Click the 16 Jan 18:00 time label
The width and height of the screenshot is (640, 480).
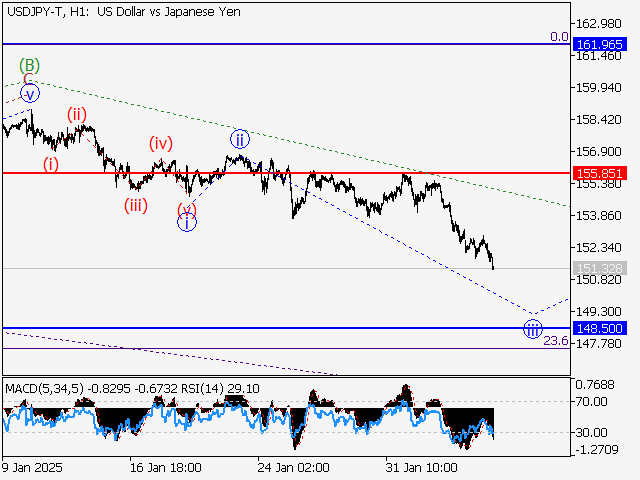[166, 466]
